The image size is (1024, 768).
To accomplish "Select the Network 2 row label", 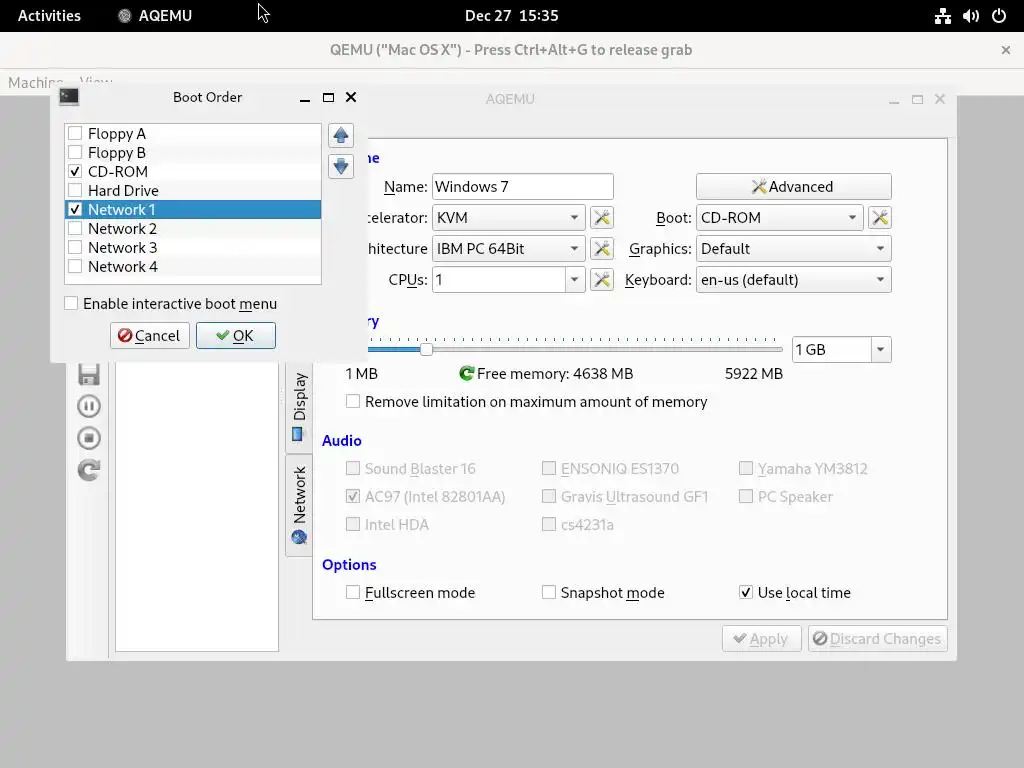I will 123,229.
